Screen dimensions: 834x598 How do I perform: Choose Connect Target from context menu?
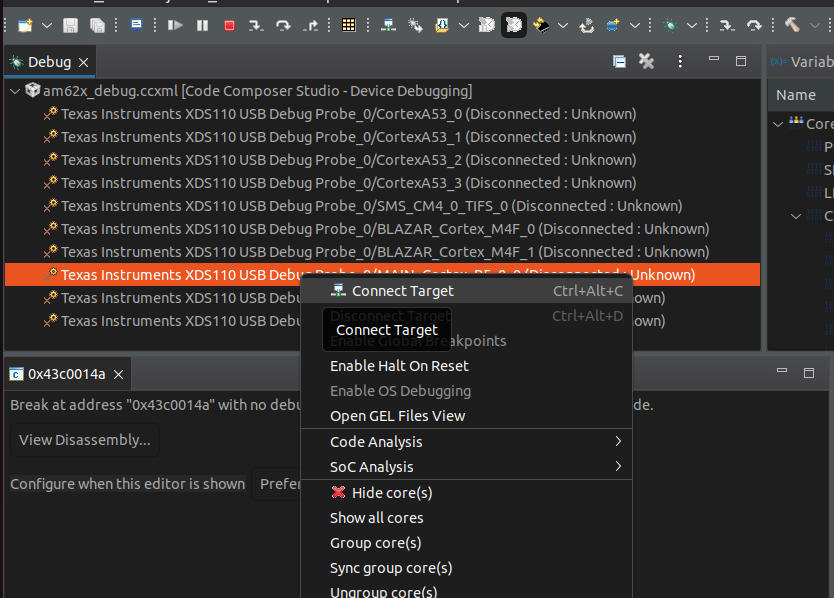tap(466, 291)
